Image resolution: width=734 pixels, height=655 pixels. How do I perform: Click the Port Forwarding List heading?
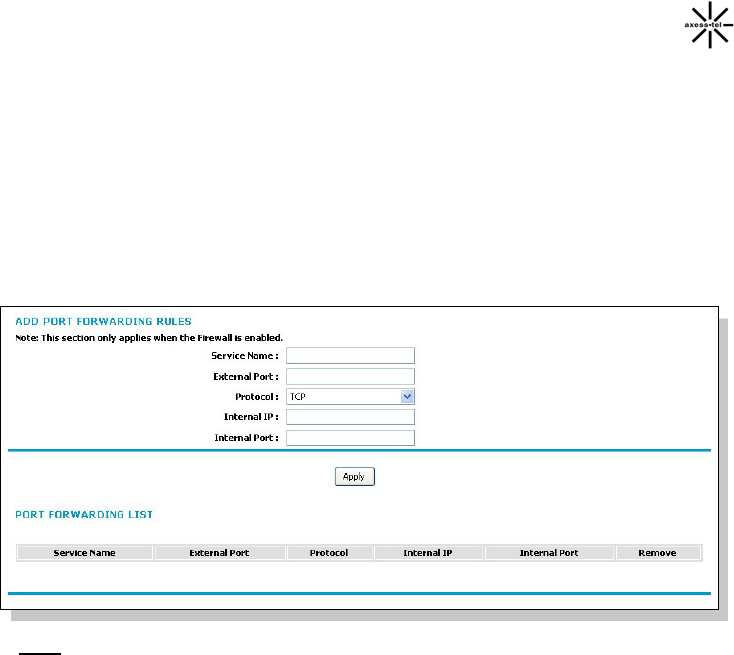[x=84, y=515]
